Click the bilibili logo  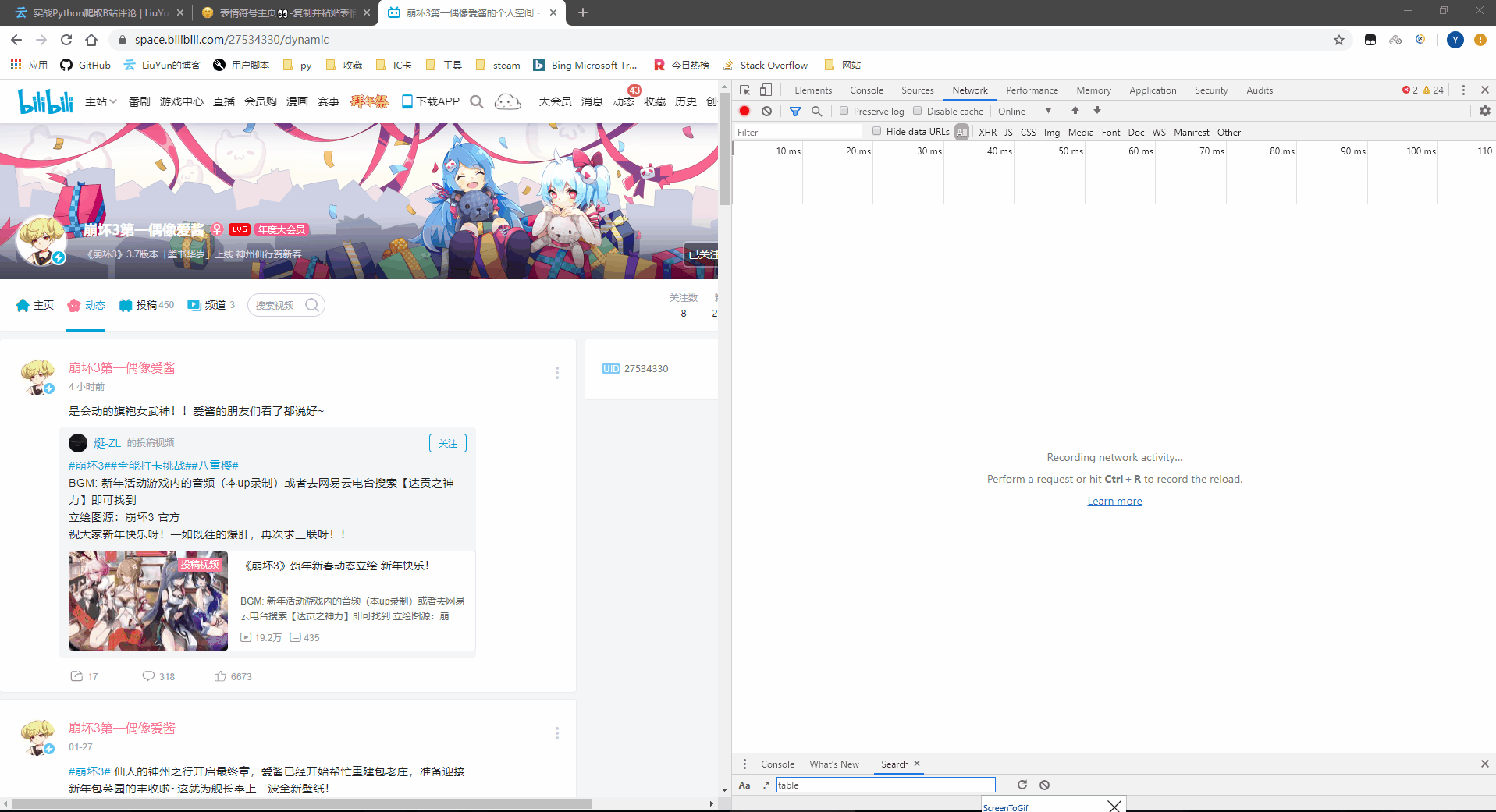[45, 101]
